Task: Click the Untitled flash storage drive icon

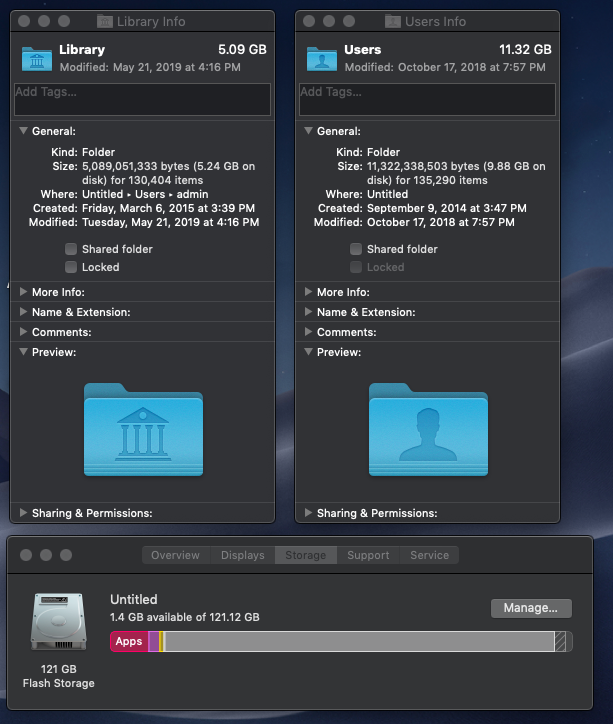Action: tap(59, 621)
